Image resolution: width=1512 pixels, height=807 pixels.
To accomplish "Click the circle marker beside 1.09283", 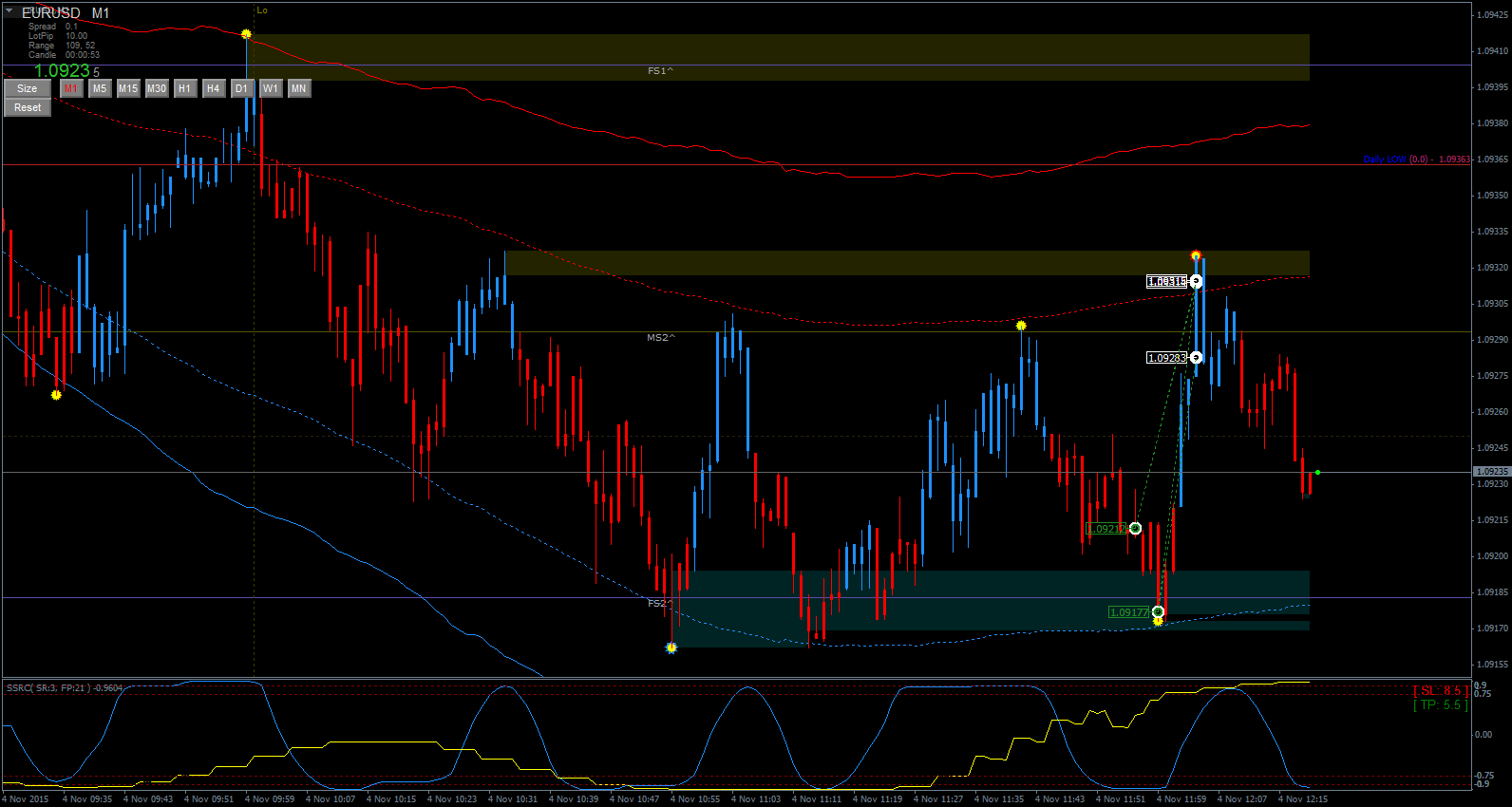I will [x=1196, y=358].
